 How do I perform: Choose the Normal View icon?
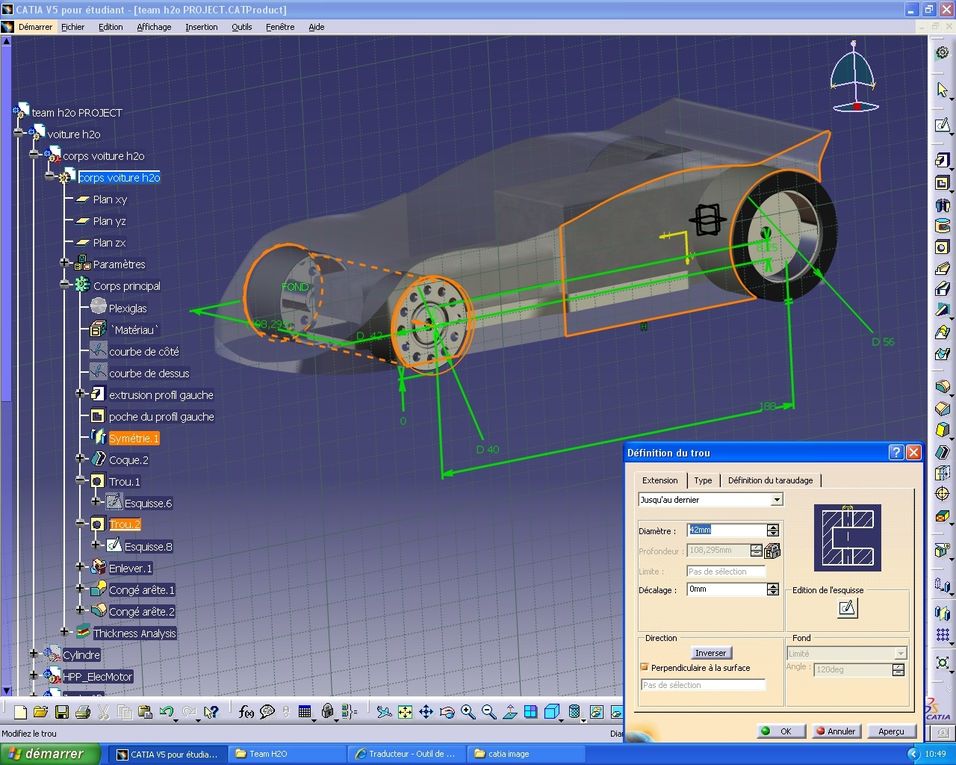510,712
